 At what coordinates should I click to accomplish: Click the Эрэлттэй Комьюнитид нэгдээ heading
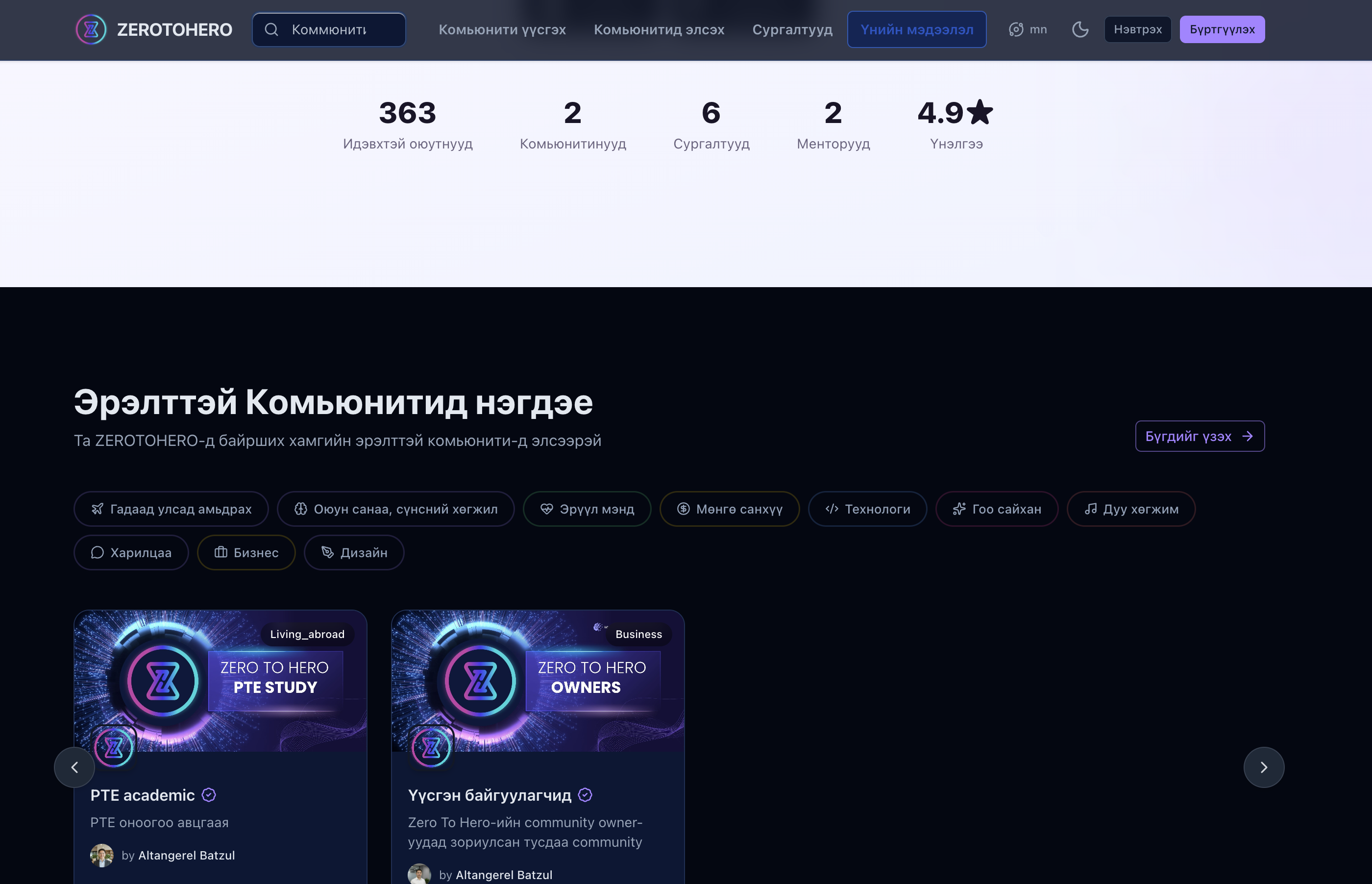click(333, 402)
